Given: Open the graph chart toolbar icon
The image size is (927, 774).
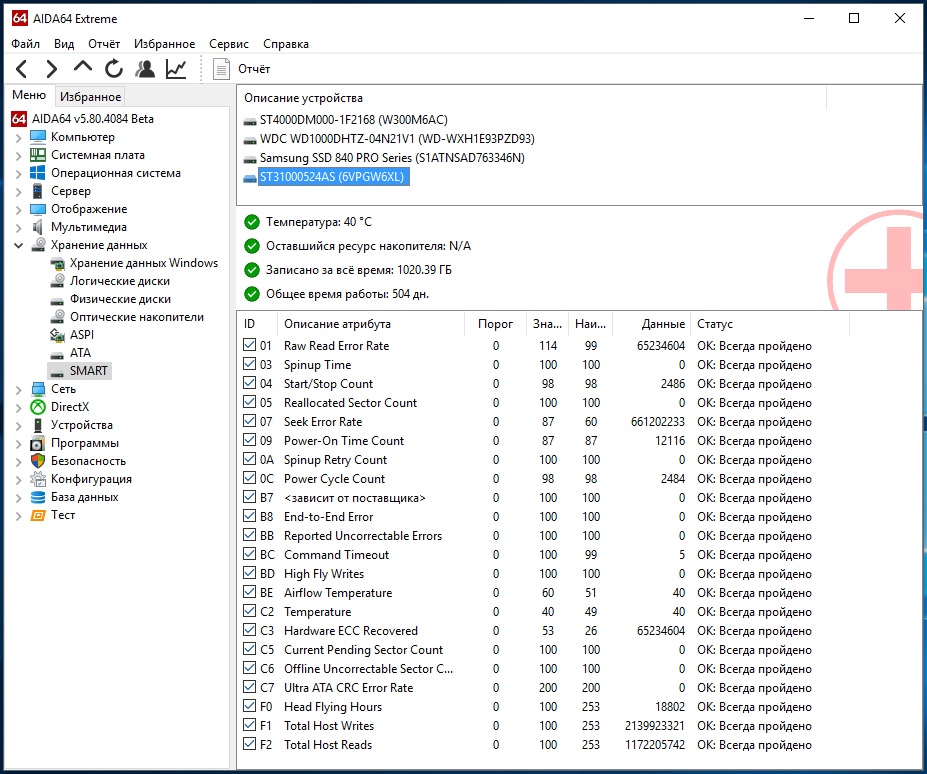Looking at the screenshot, I should tap(176, 69).
